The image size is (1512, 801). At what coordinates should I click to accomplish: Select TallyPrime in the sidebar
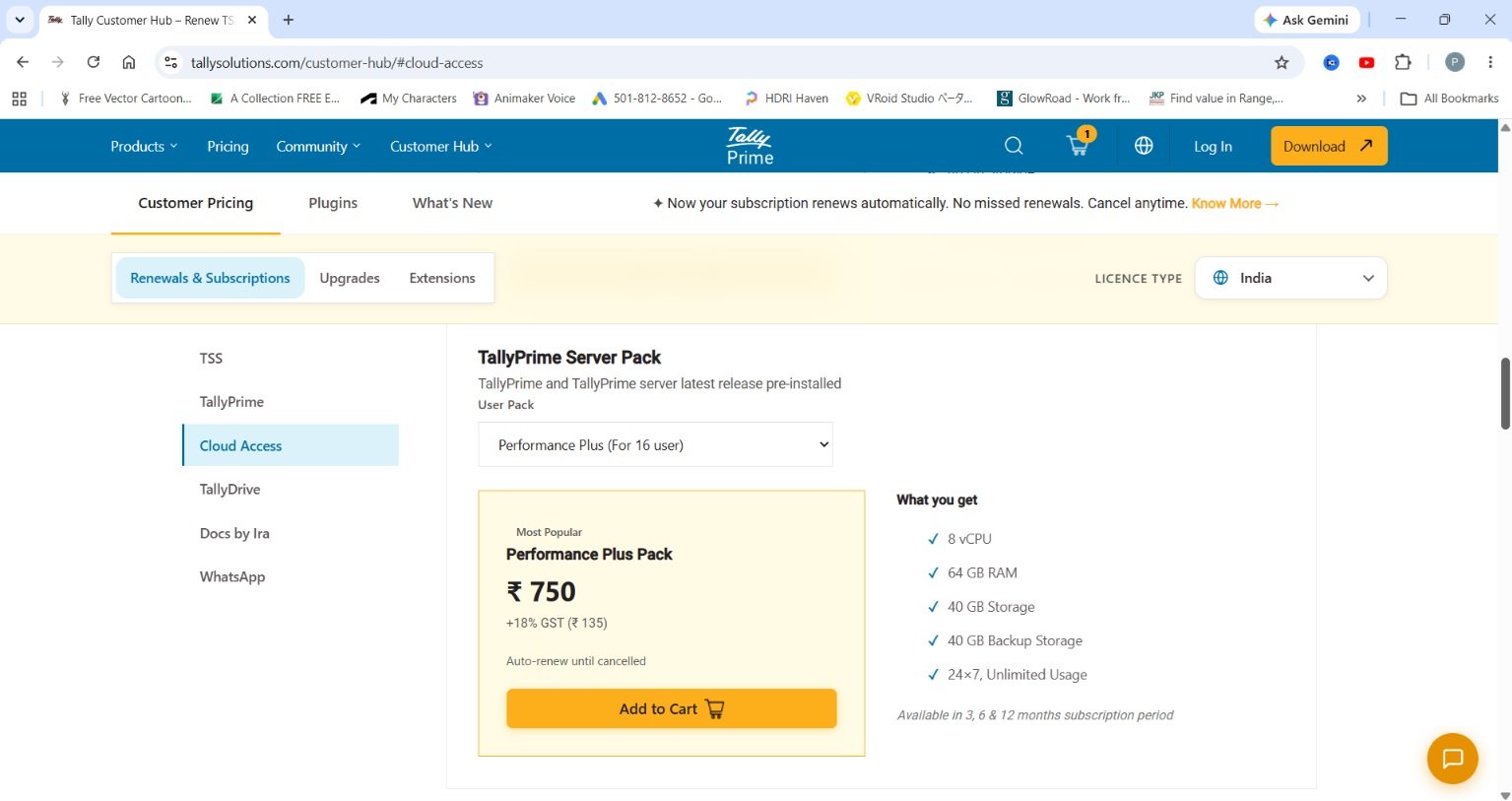coord(231,402)
